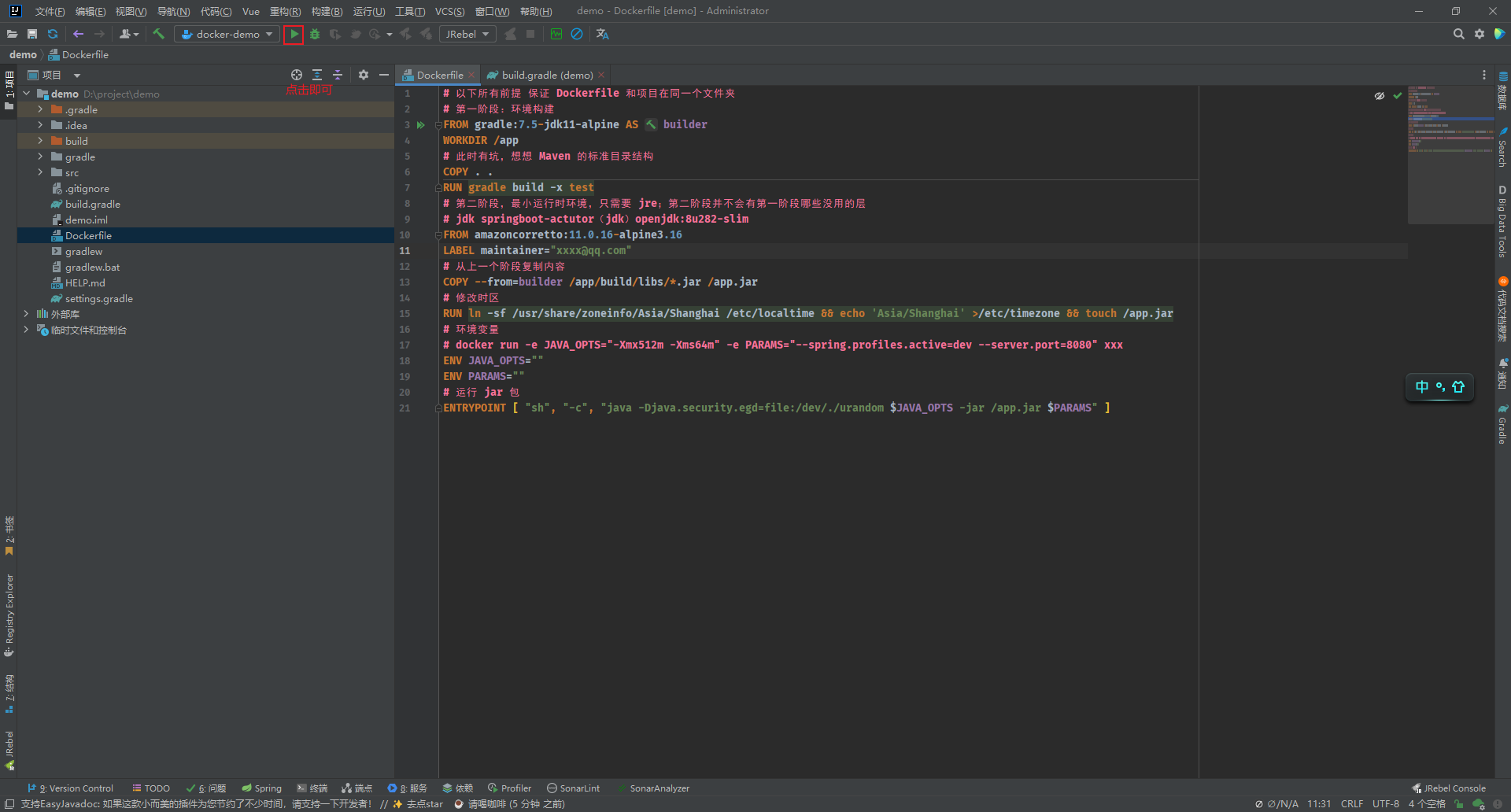This screenshot has width=1511, height=812.
Task: Navigate forward with the grey arrow
Action: coord(99,34)
